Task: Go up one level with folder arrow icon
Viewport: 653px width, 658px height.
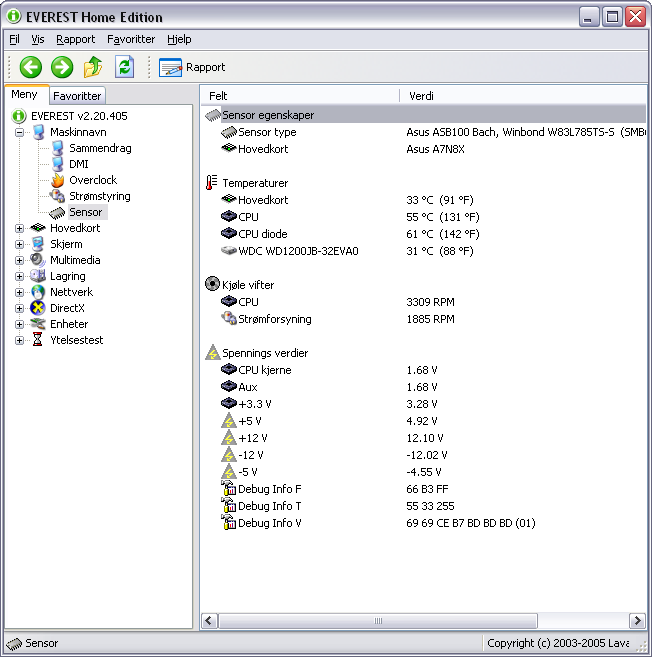Action: tap(93, 67)
